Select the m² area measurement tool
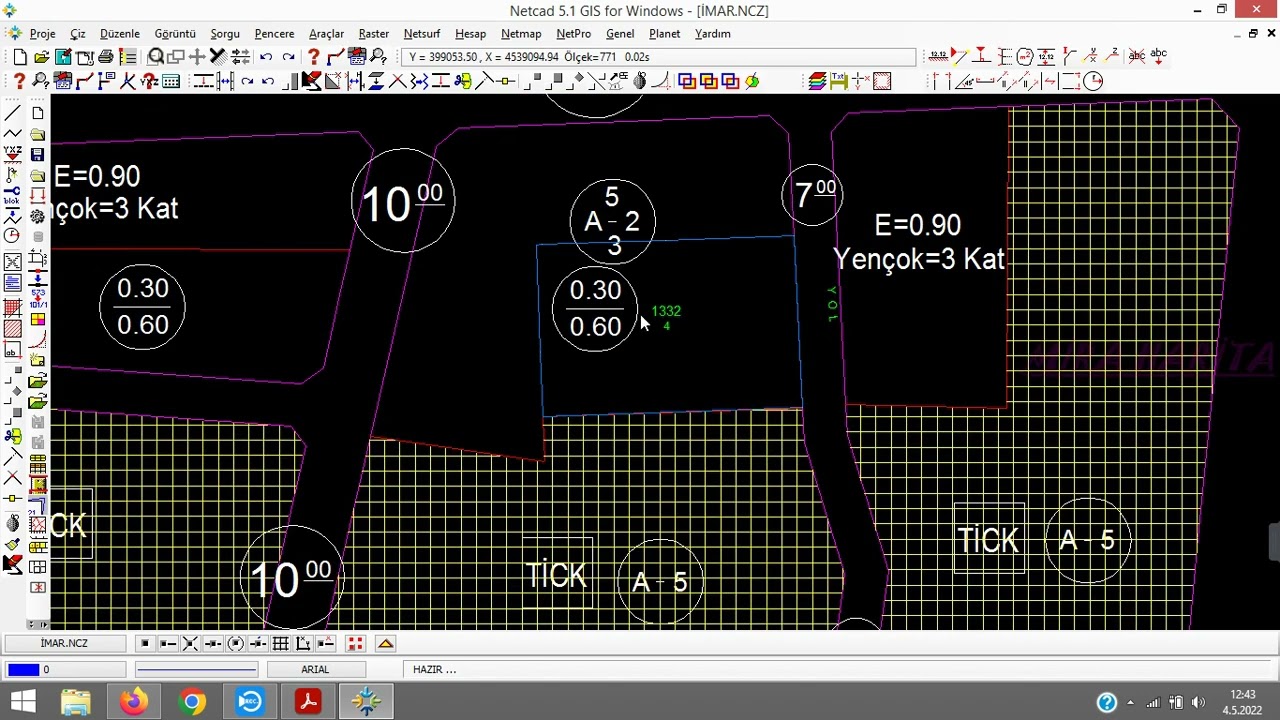Image resolution: width=1280 pixels, height=720 pixels. point(1024,56)
